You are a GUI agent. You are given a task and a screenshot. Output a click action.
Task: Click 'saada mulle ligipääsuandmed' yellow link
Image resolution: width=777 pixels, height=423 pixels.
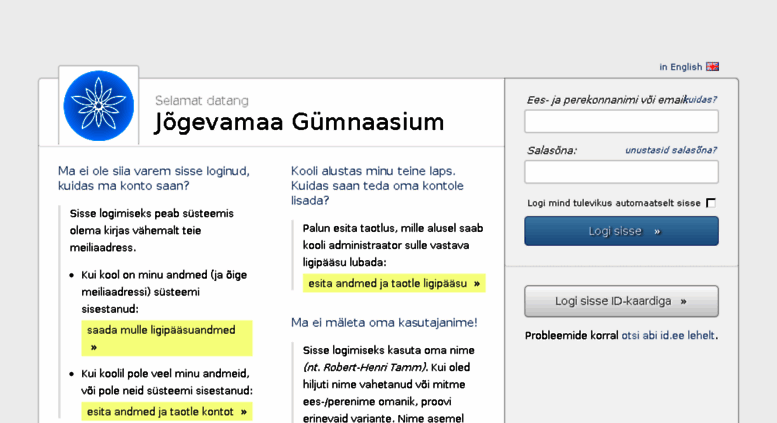[x=166, y=338]
